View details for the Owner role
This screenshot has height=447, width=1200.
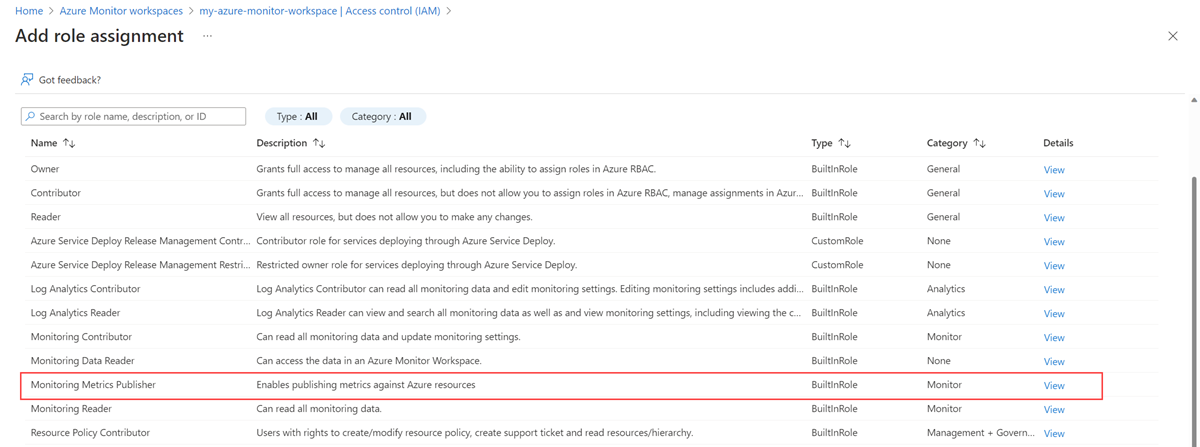(1054, 170)
